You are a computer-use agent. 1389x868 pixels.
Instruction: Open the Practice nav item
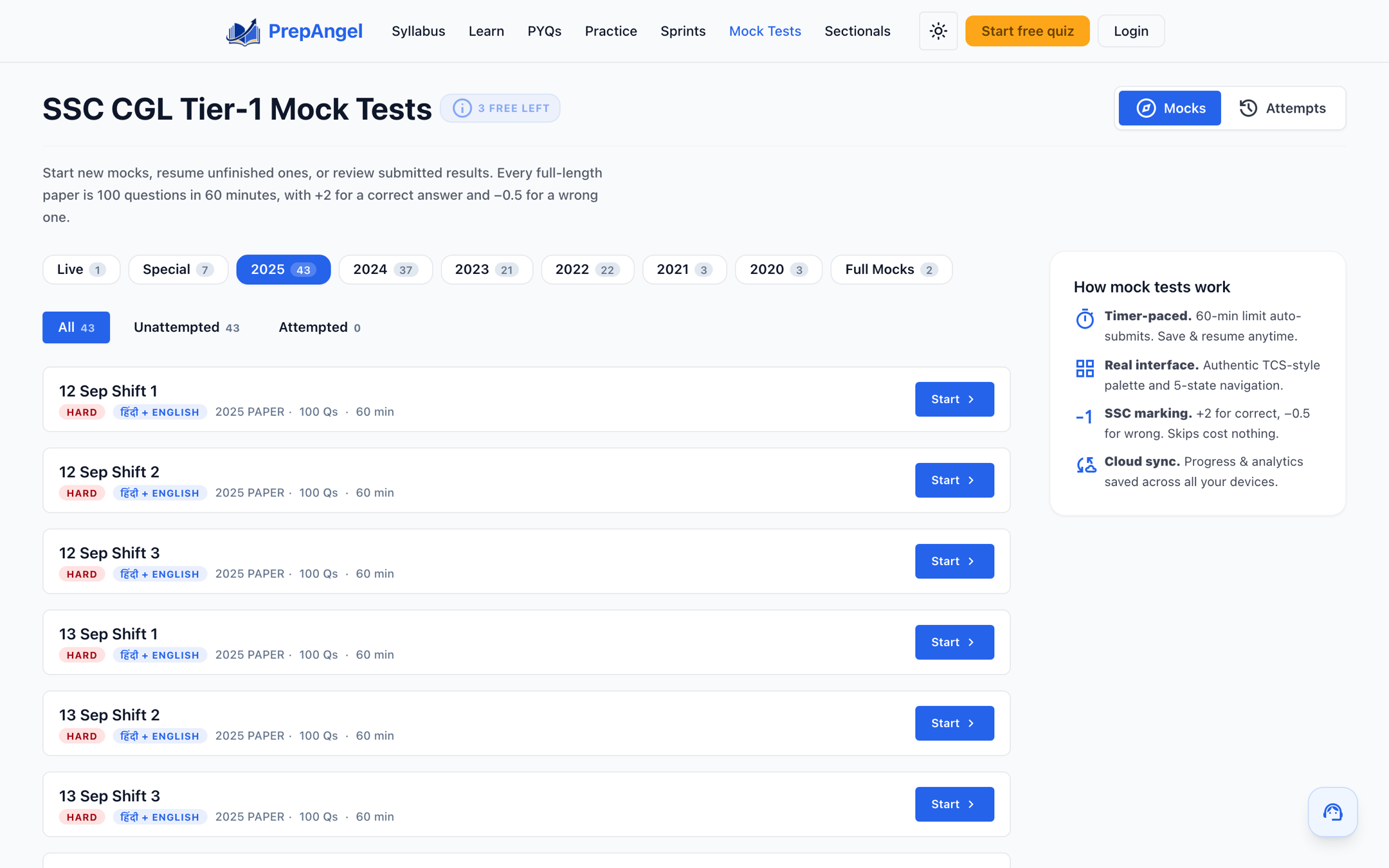coord(611,31)
